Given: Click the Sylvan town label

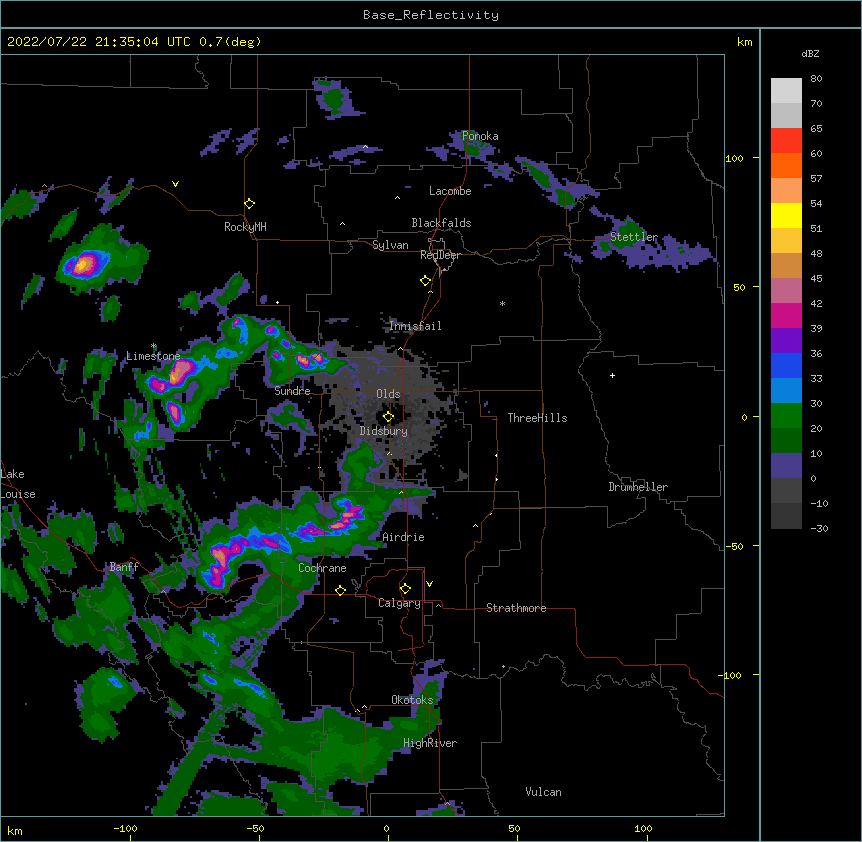Looking at the screenshot, I should click(x=390, y=245).
